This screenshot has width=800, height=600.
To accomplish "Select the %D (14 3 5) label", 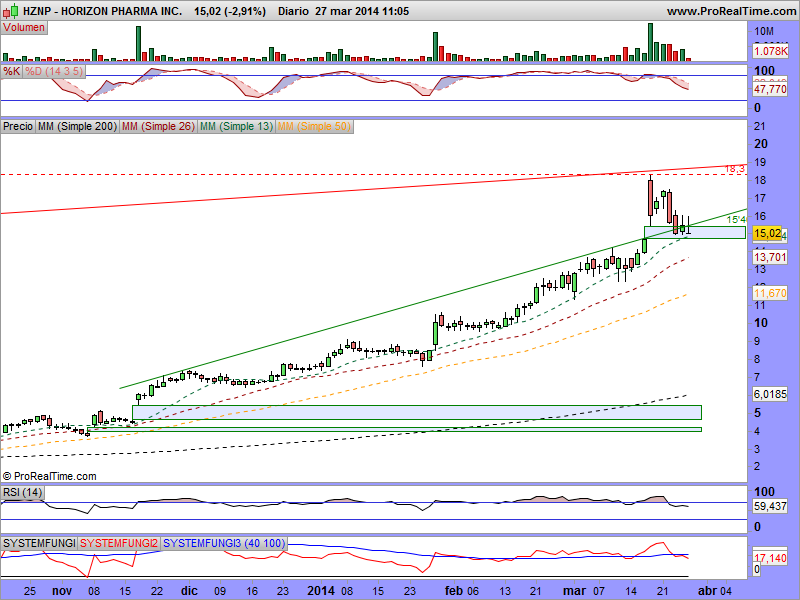I will pyautogui.click(x=54, y=71).
